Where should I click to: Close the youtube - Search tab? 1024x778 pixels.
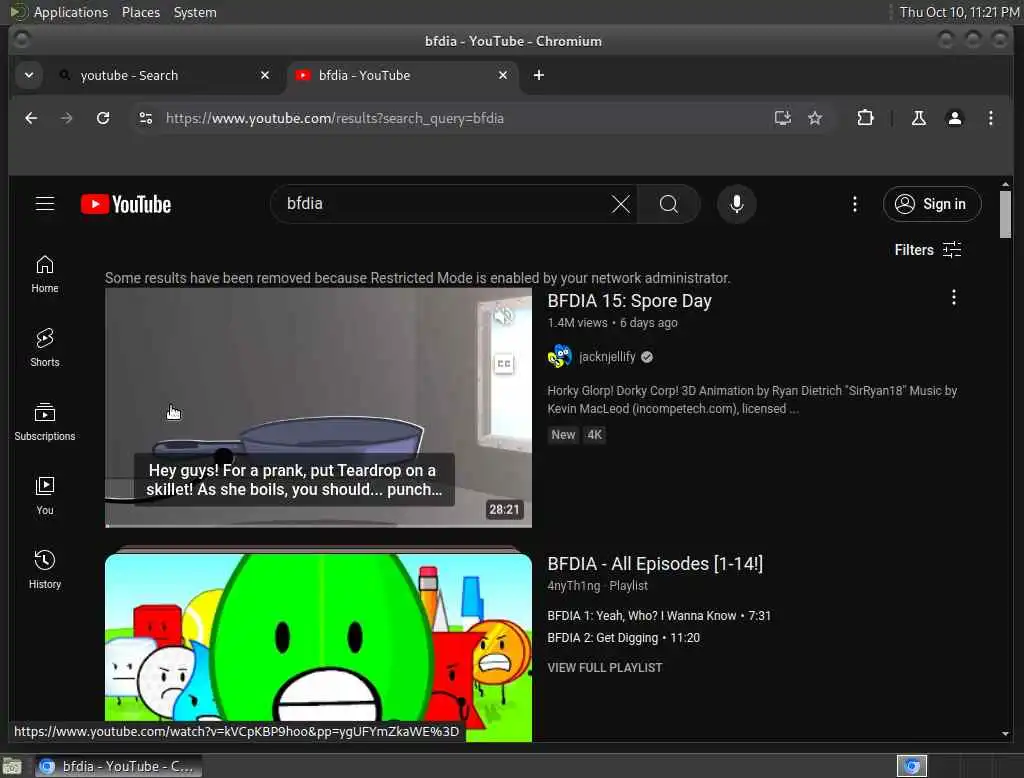tap(264, 75)
